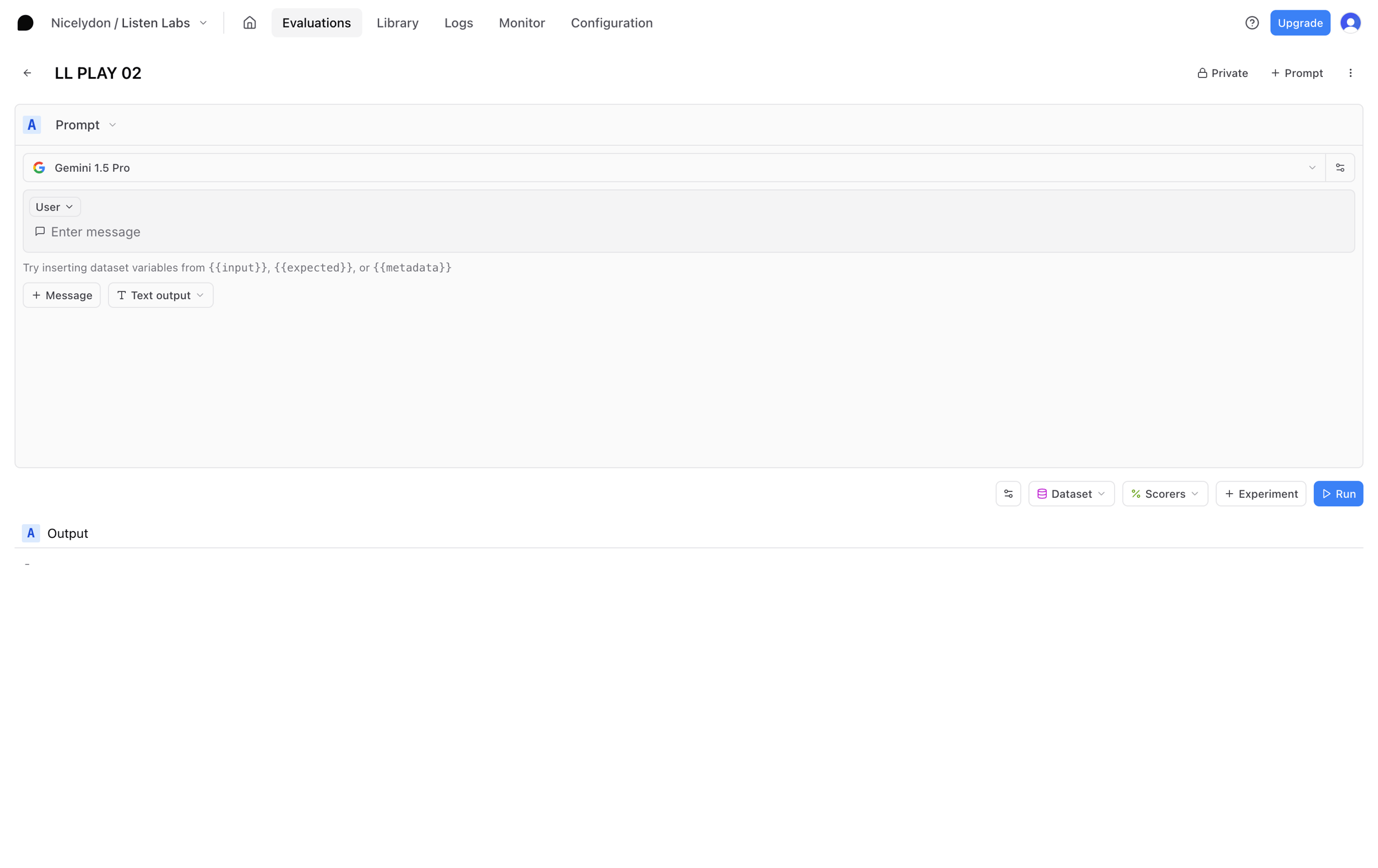Click the Upgrade button
The width and height of the screenshot is (1378, 868).
tap(1300, 23)
